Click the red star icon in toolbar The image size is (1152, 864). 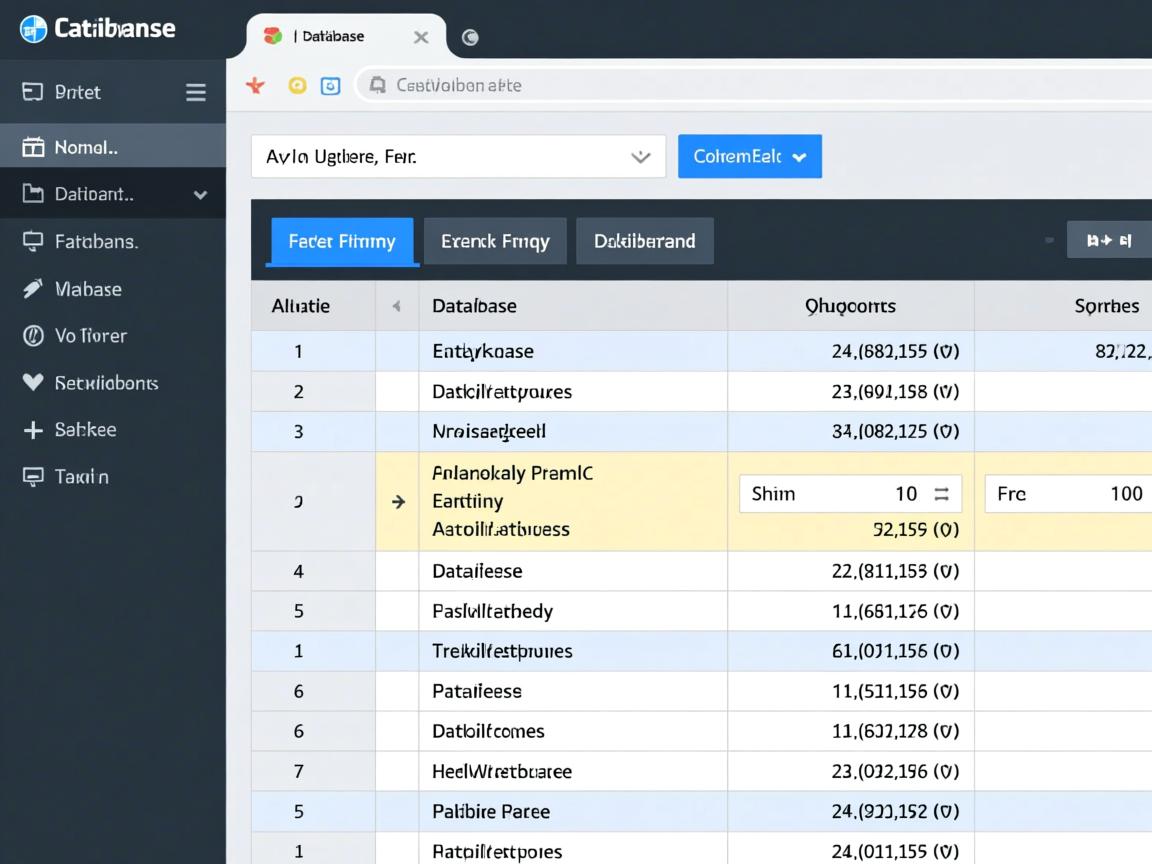pos(256,86)
